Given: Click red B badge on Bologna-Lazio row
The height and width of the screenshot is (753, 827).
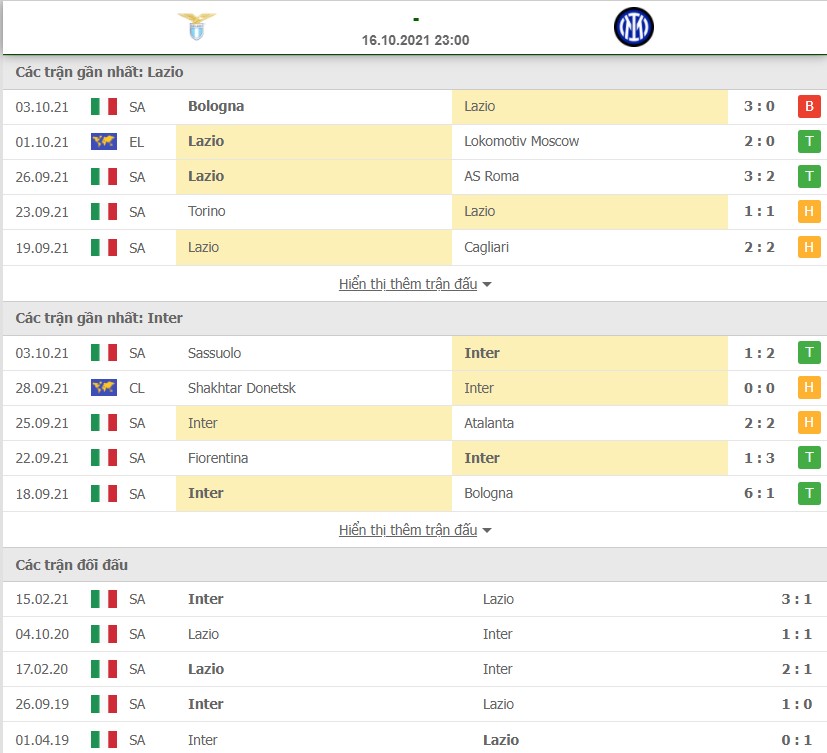Looking at the screenshot, I should [809, 107].
